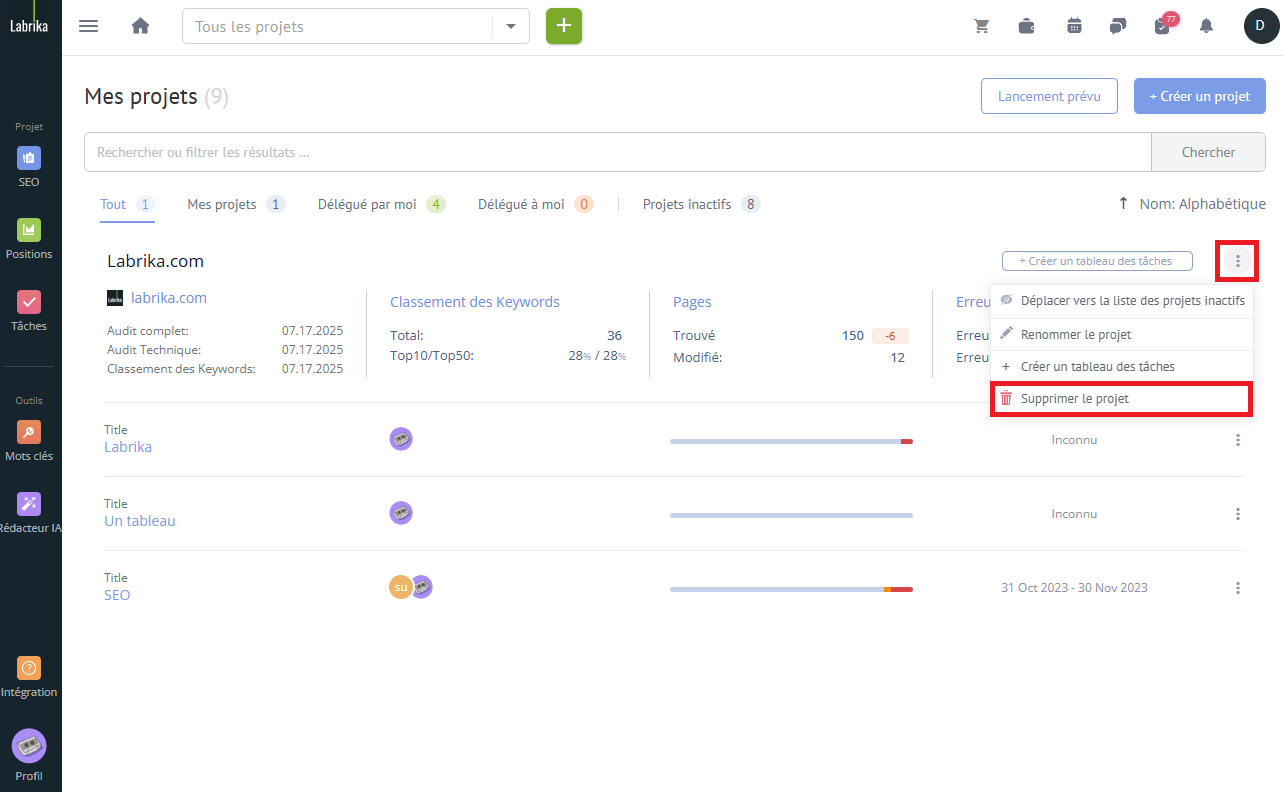Switch to the Tout tab
Image resolution: width=1283 pixels, height=792 pixels.
pyautogui.click(x=127, y=204)
